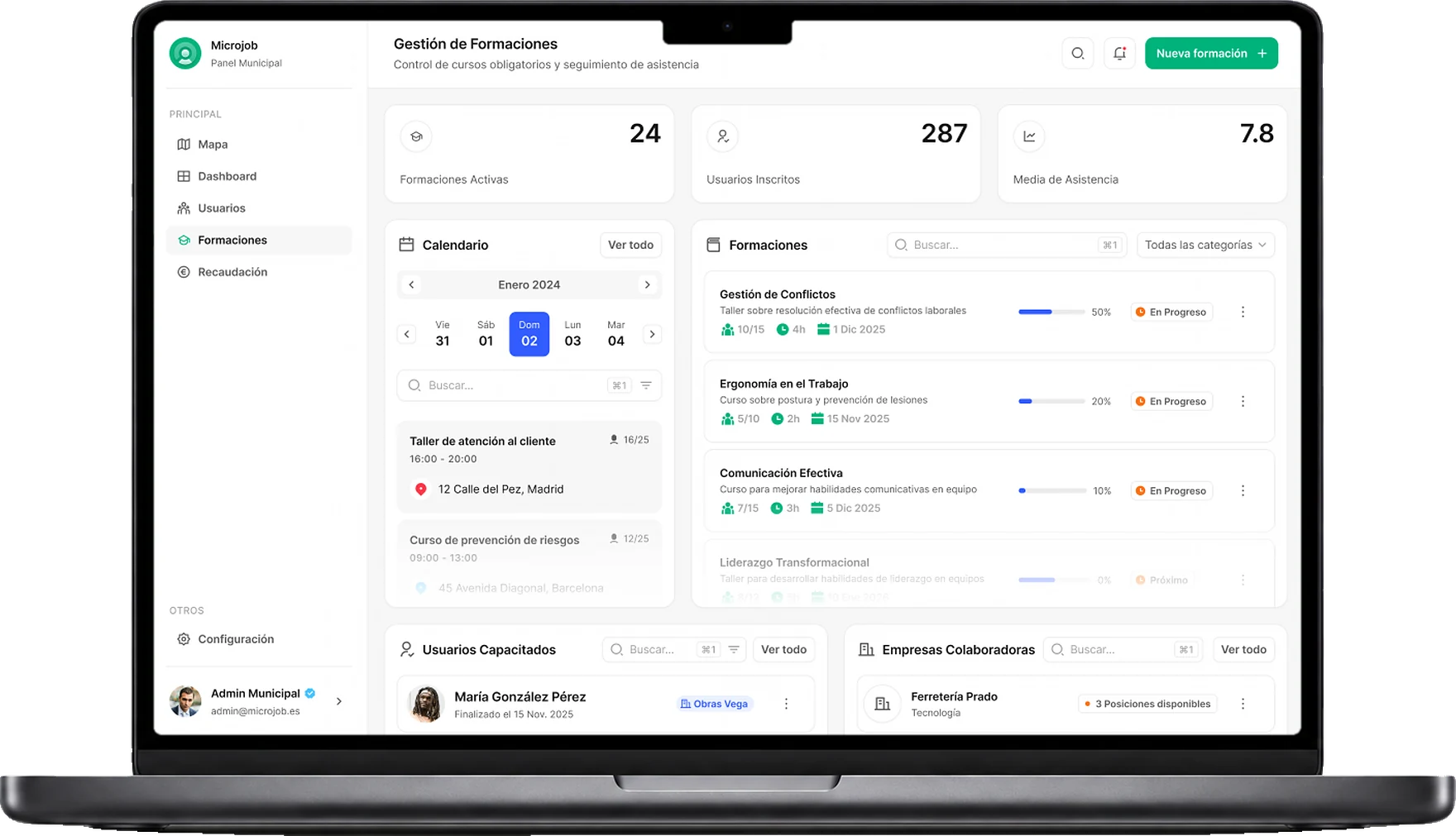Click 3 Posiciones disponibles badge
1456x836 pixels.
(1147, 704)
